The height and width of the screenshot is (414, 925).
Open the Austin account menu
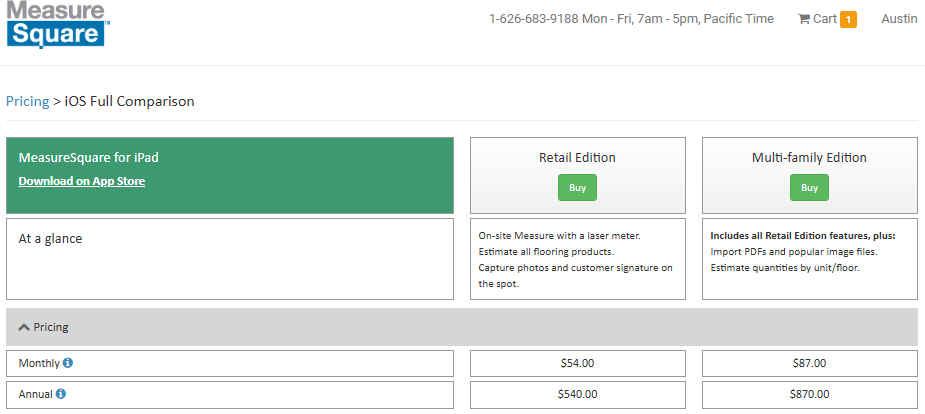click(899, 19)
